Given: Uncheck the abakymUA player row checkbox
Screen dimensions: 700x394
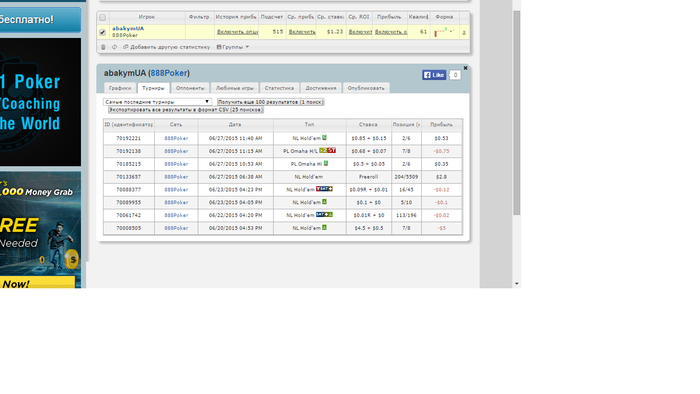Looking at the screenshot, I should click(x=103, y=32).
